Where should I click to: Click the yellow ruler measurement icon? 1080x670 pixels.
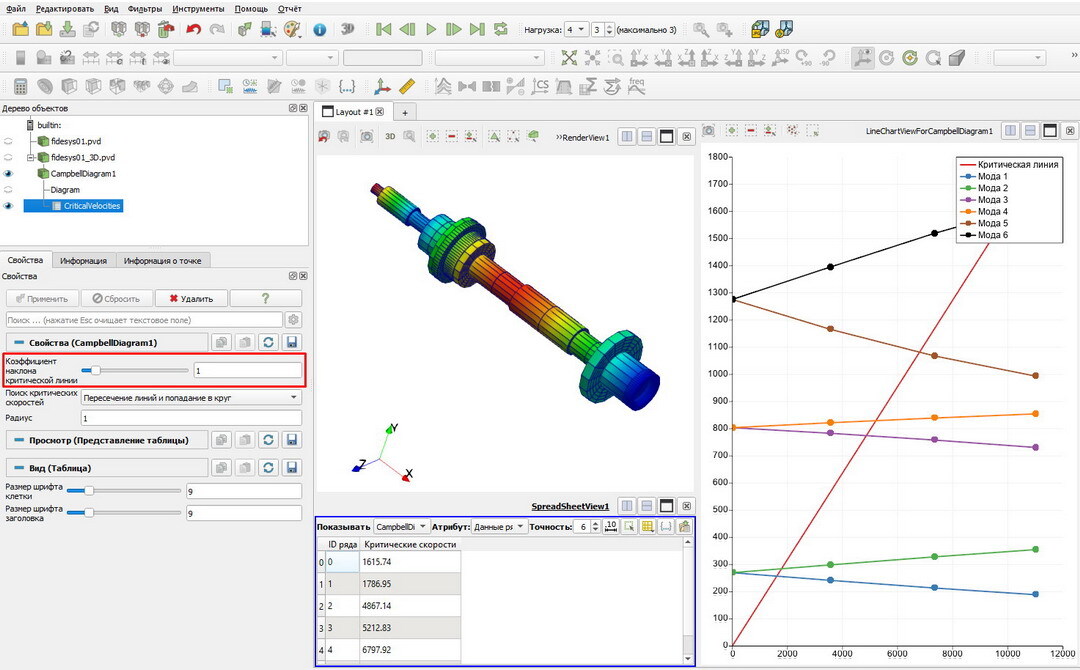407,86
